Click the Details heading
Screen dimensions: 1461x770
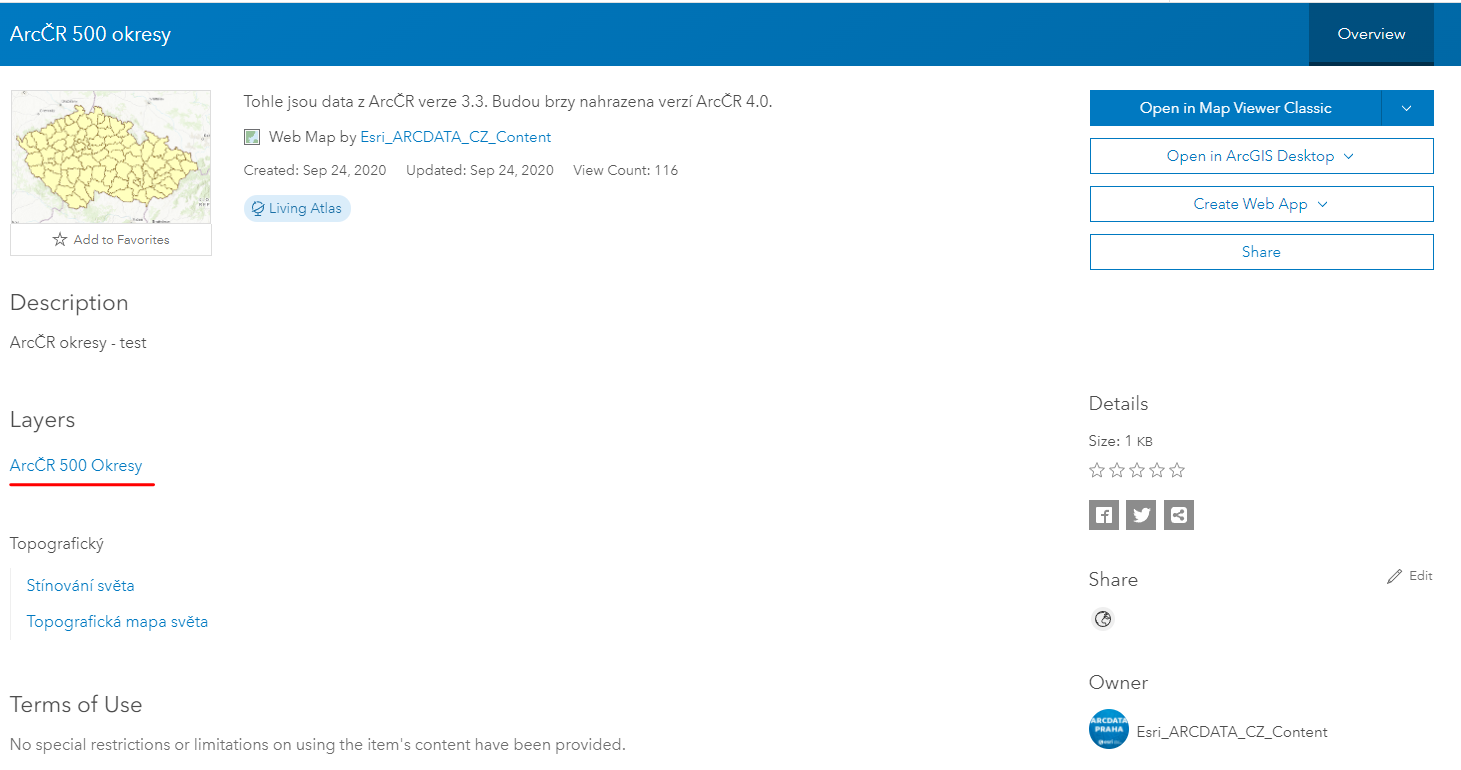coord(1118,404)
